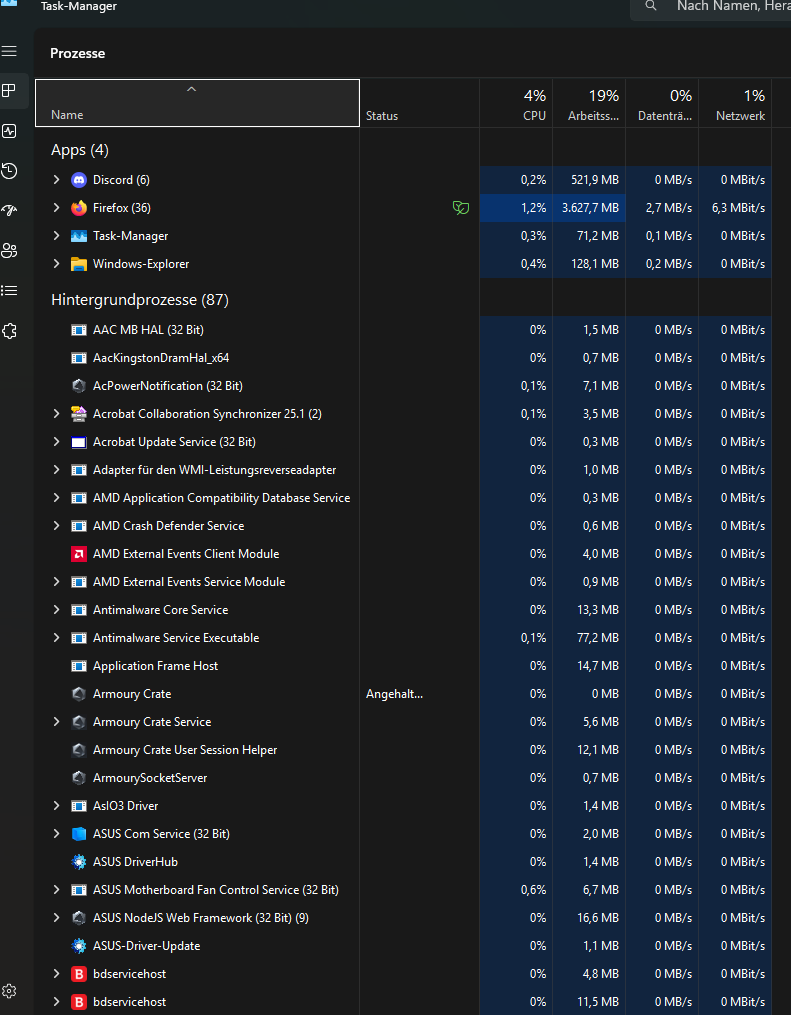Open the App history sidebar icon
The width and height of the screenshot is (791, 1015).
(9, 171)
